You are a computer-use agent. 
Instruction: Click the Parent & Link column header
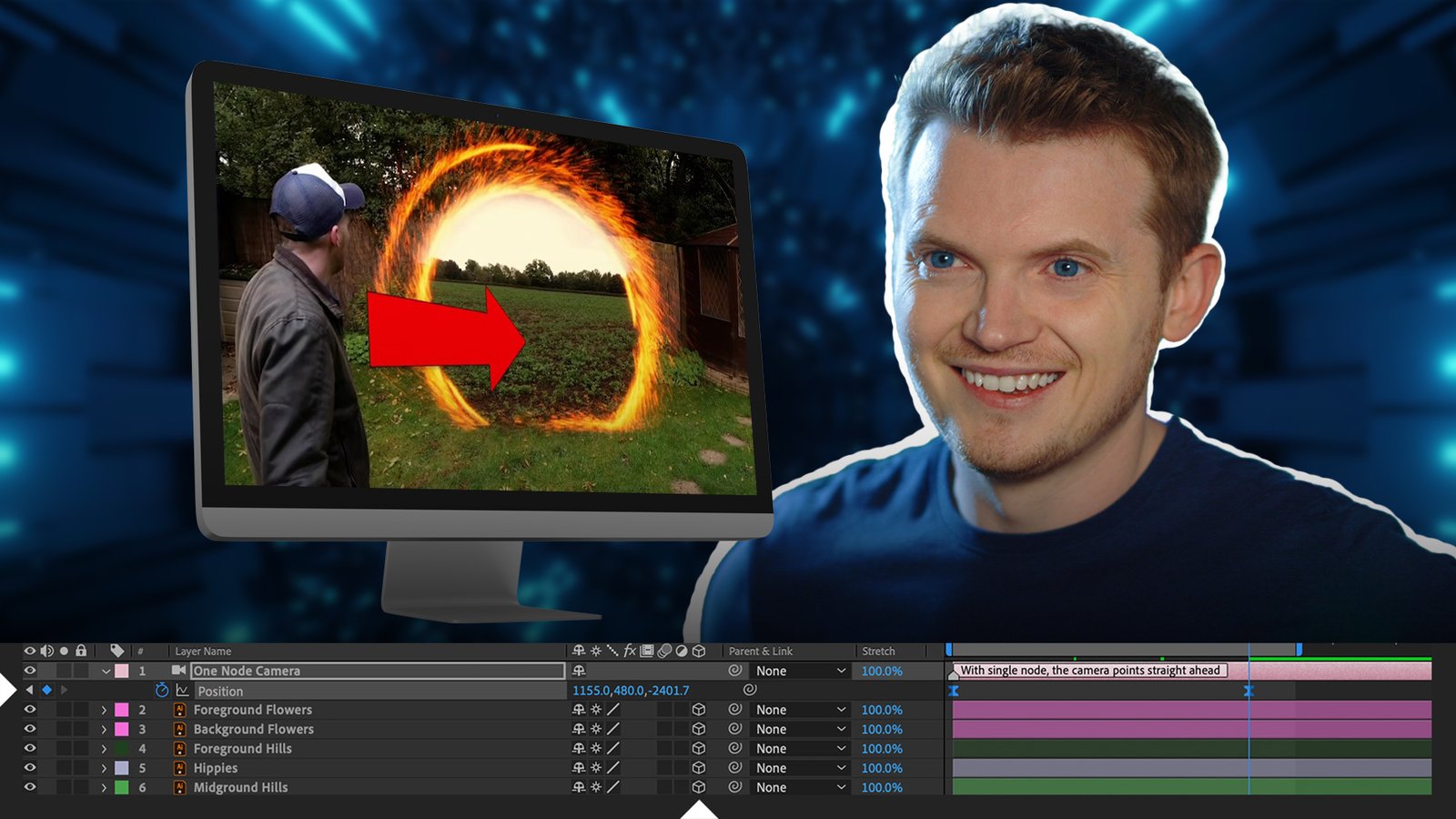tap(760, 651)
